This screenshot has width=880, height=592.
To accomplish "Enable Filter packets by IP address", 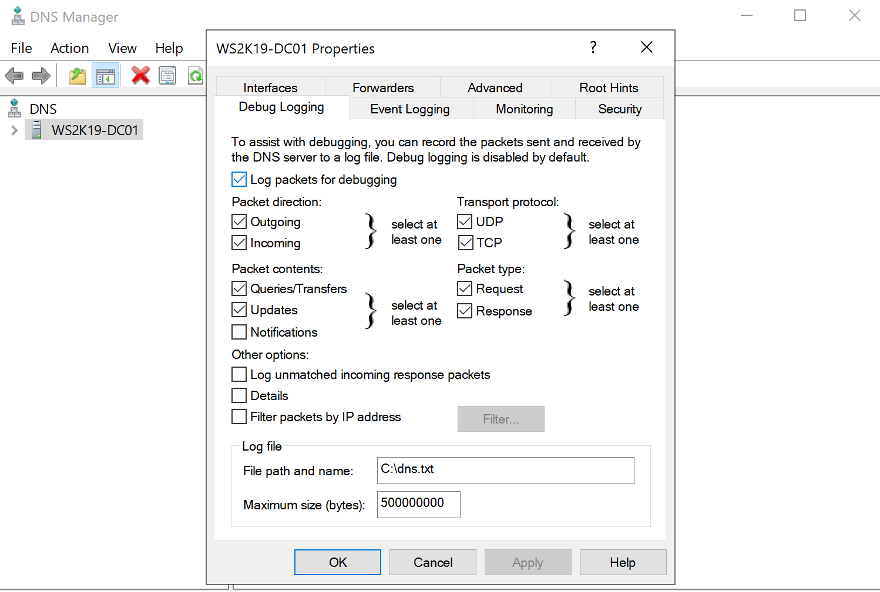I will 239,417.
